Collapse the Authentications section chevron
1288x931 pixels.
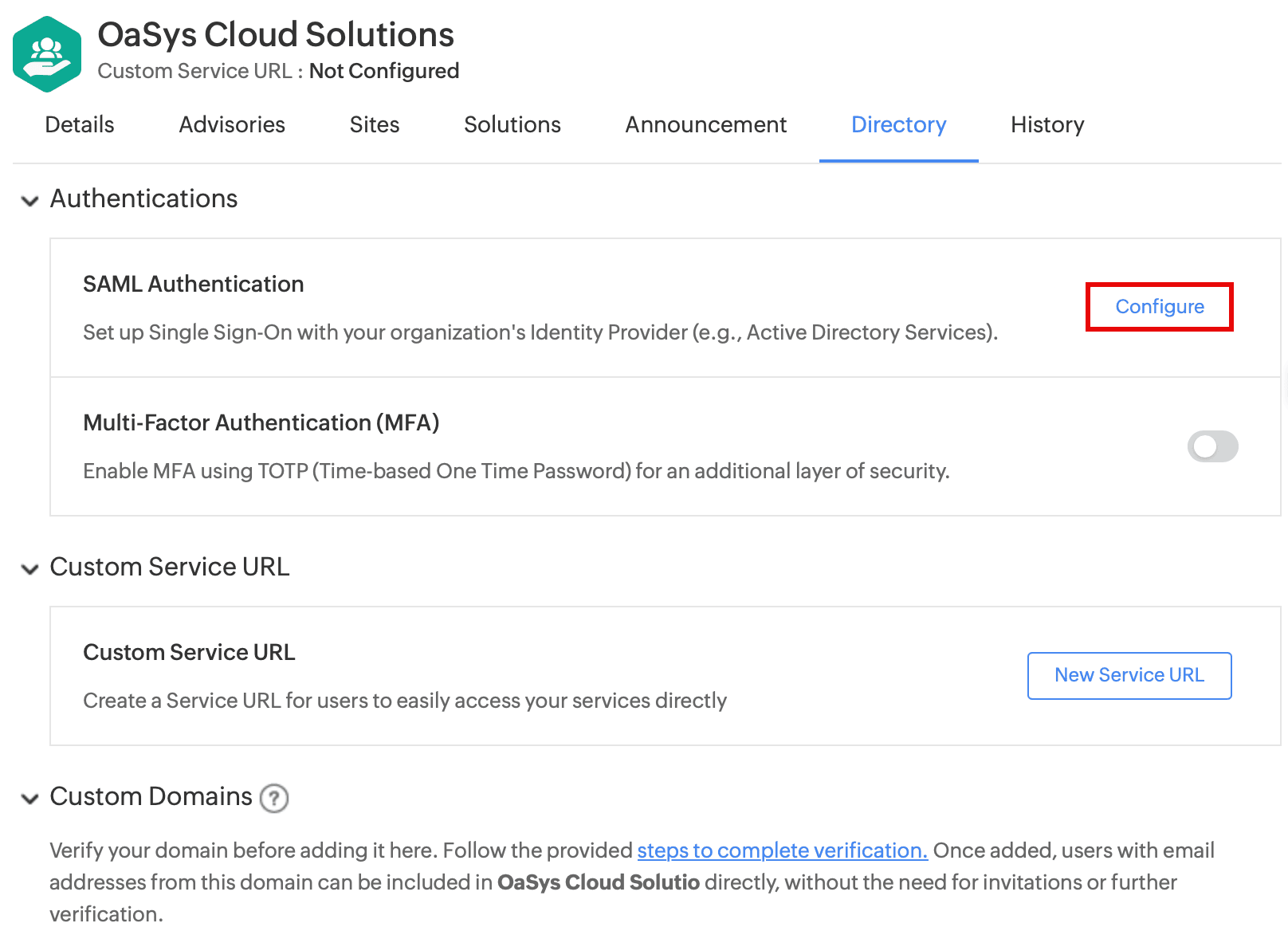(x=30, y=201)
